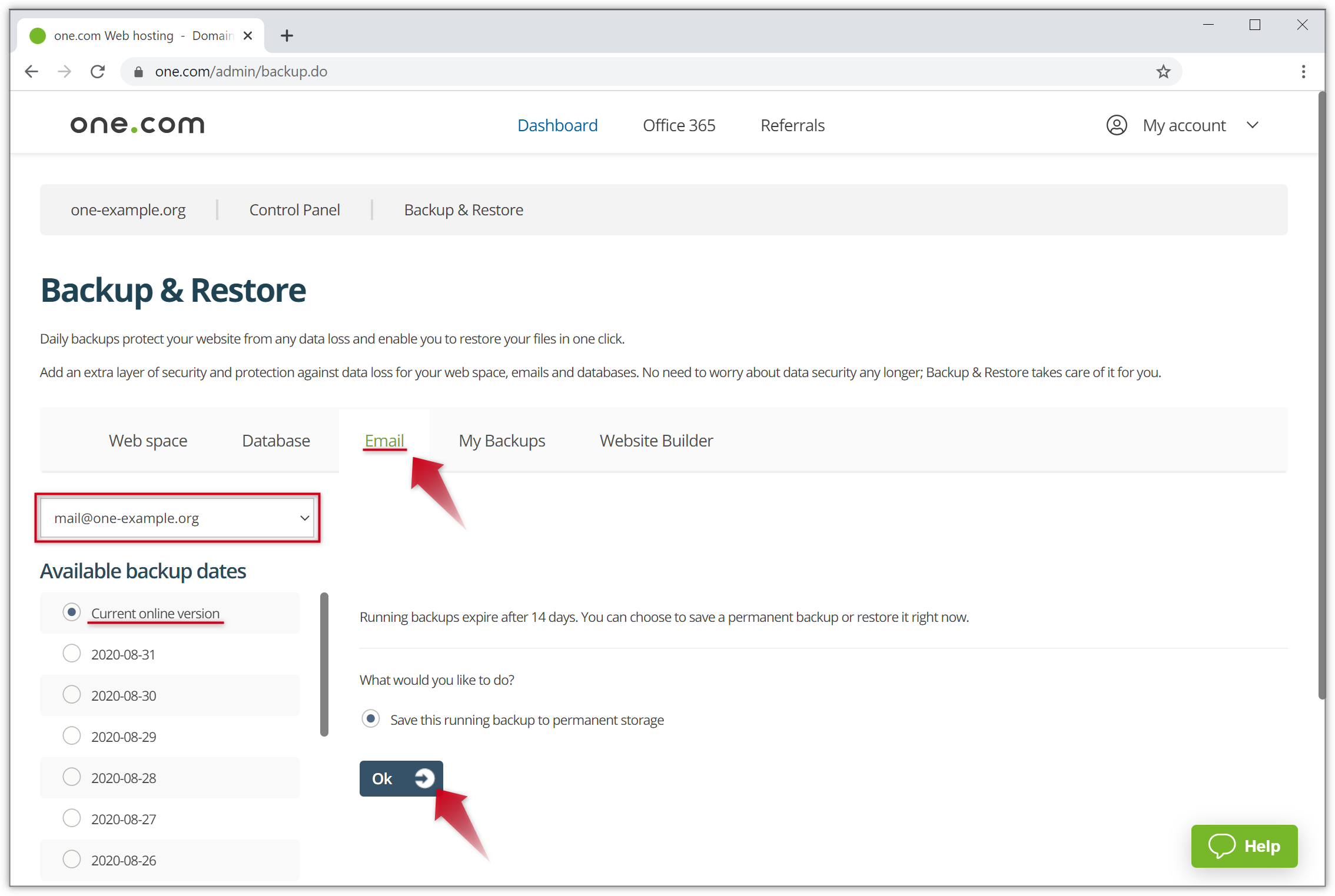Close the one.com browser tab
The image size is (1335, 896).
click(x=248, y=36)
